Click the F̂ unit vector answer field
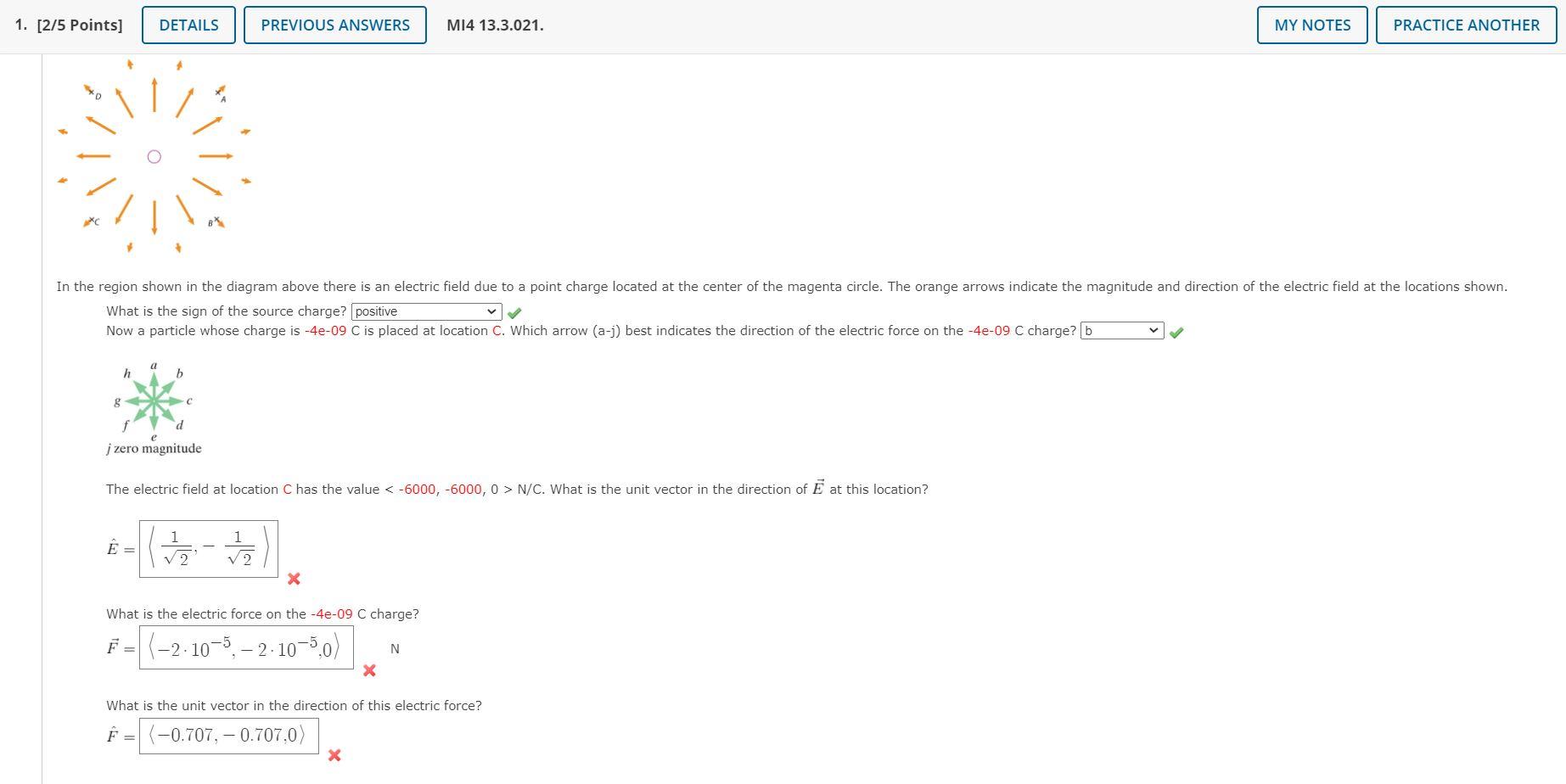 click(x=229, y=735)
